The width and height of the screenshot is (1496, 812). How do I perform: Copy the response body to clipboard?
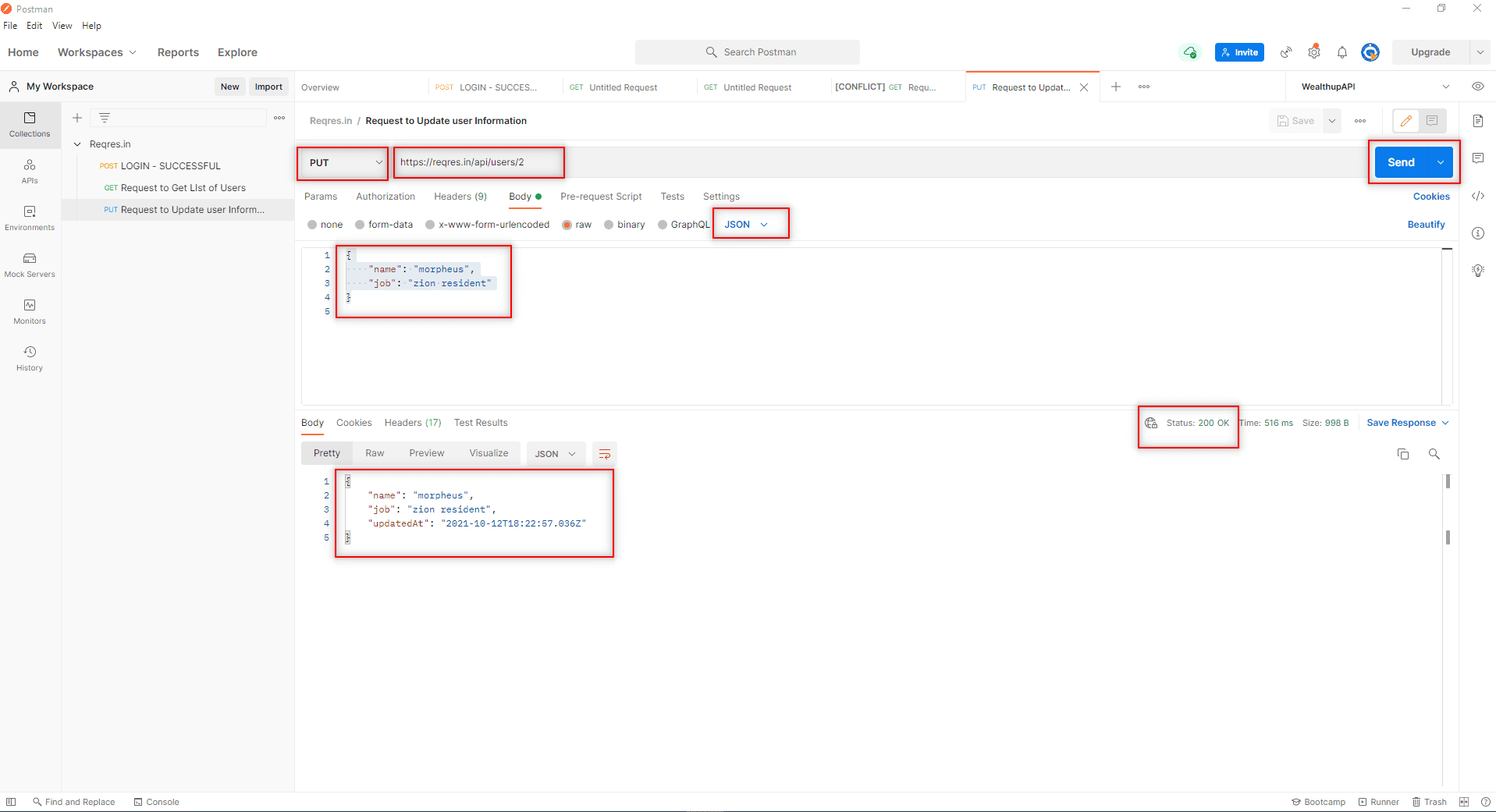[1402, 453]
